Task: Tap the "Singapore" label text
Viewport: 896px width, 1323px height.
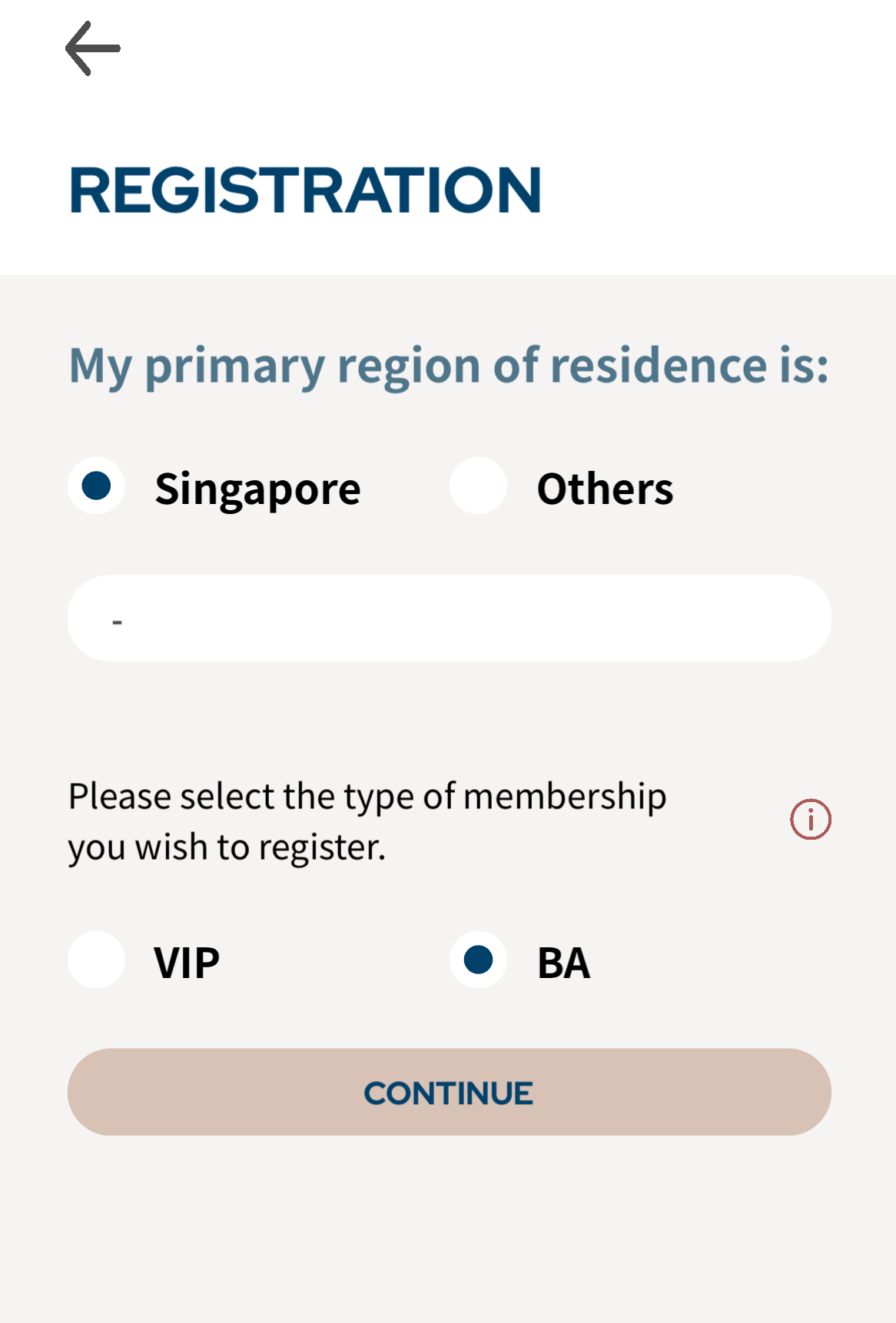Action: pos(257,489)
